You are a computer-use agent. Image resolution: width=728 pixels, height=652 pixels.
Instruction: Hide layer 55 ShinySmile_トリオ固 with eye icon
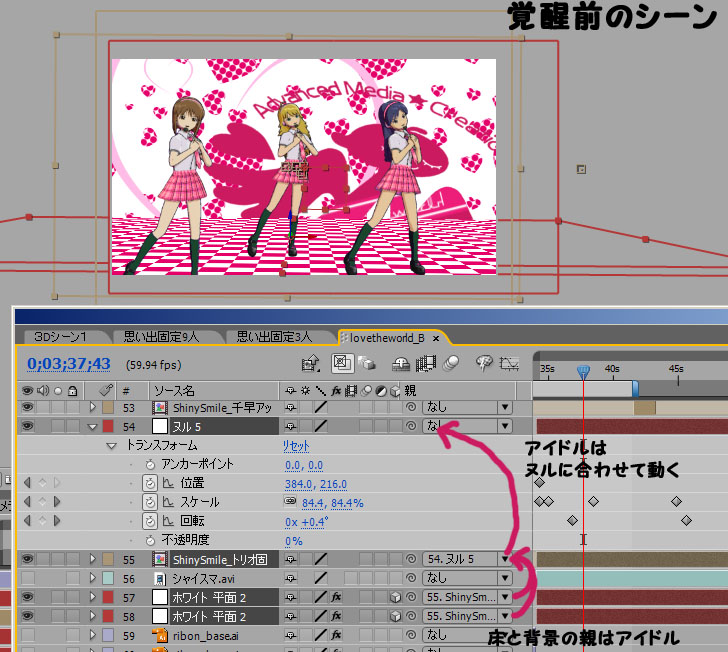click(x=27, y=559)
